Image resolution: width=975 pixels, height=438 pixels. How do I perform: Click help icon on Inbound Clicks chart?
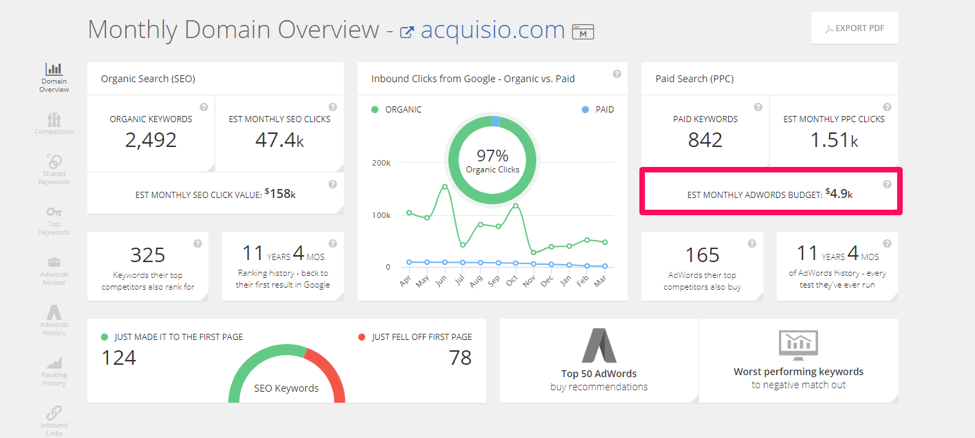(617, 74)
